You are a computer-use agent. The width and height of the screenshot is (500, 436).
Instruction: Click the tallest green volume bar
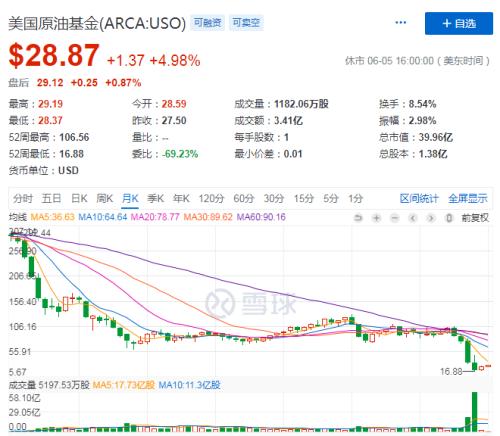pos(474,412)
